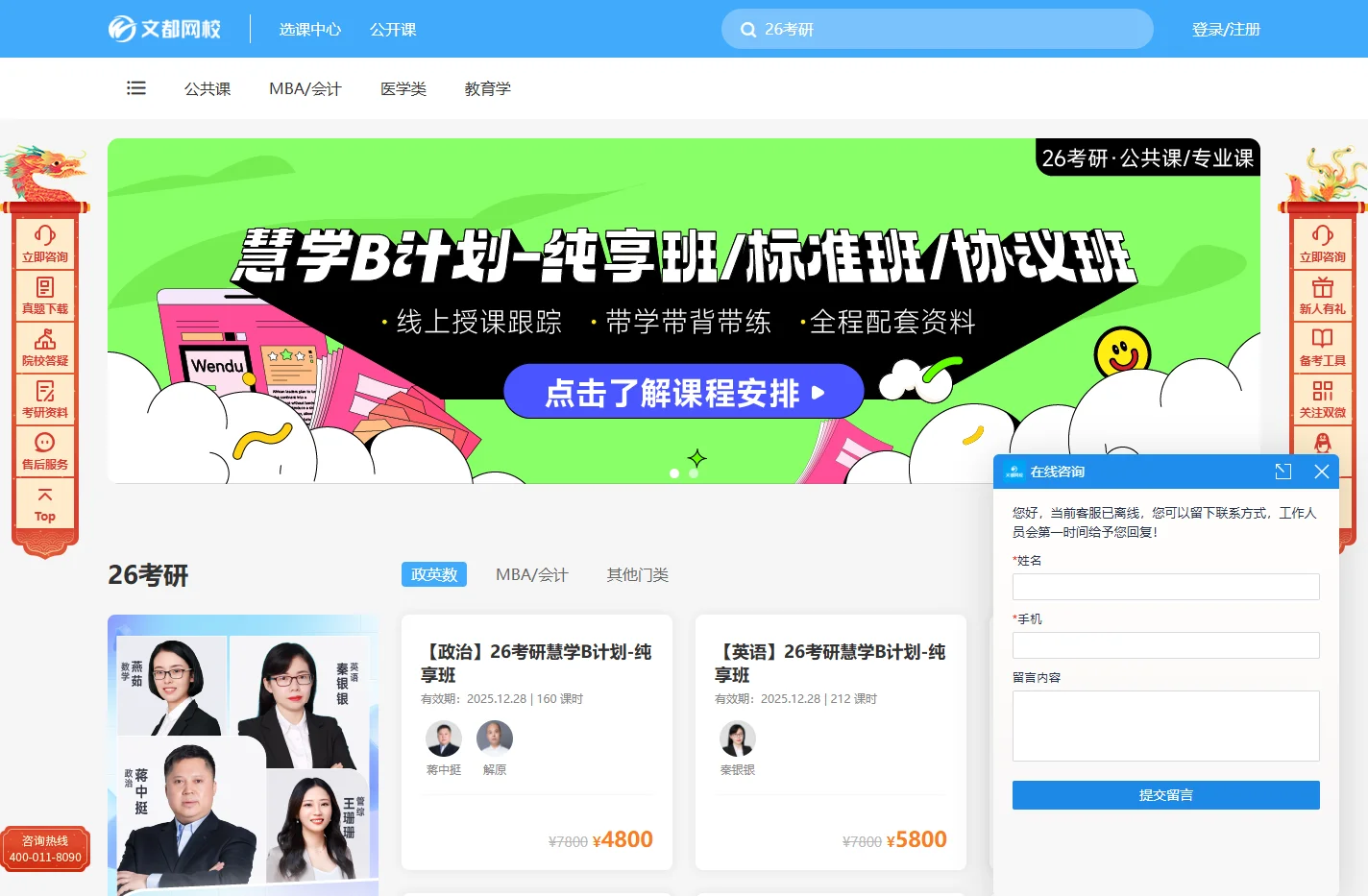Click 26考研·公共课/专业课 banner label
The image size is (1368, 896).
[x=1147, y=157]
